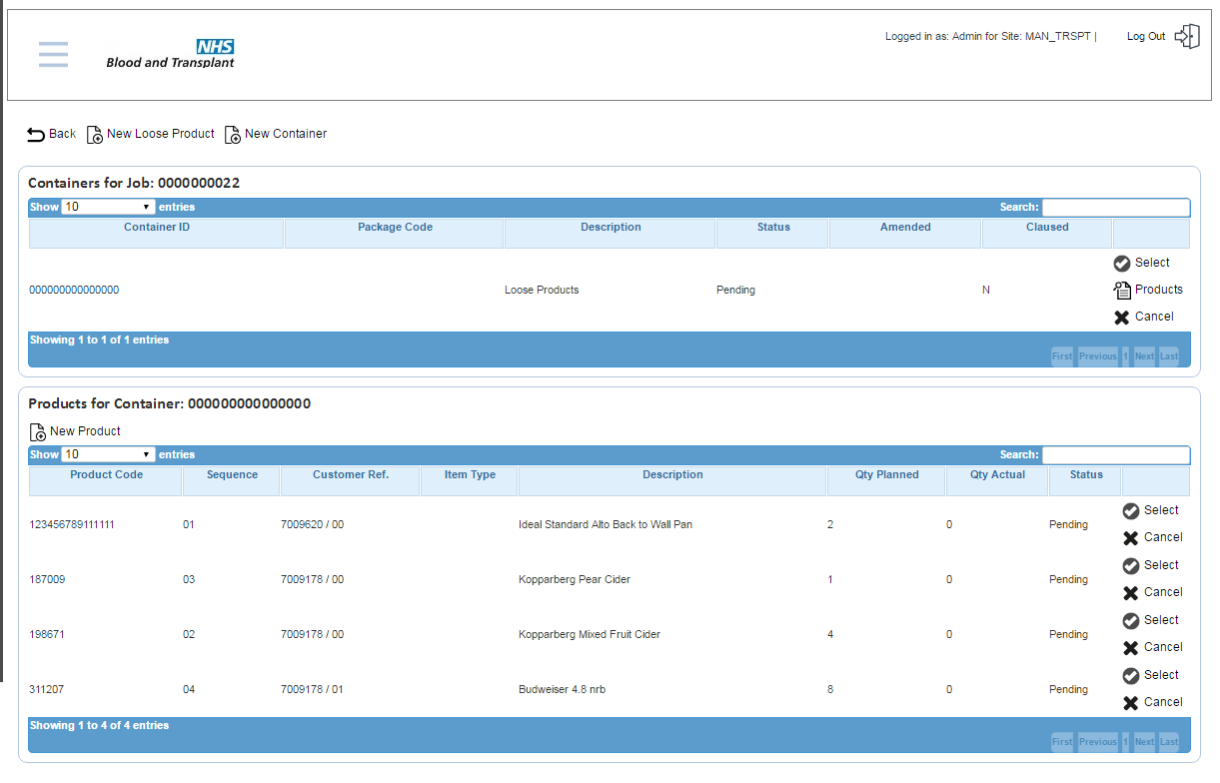This screenshot has width=1220, height=783.
Task: Expand the products Show entries dropdown
Action: (107, 454)
